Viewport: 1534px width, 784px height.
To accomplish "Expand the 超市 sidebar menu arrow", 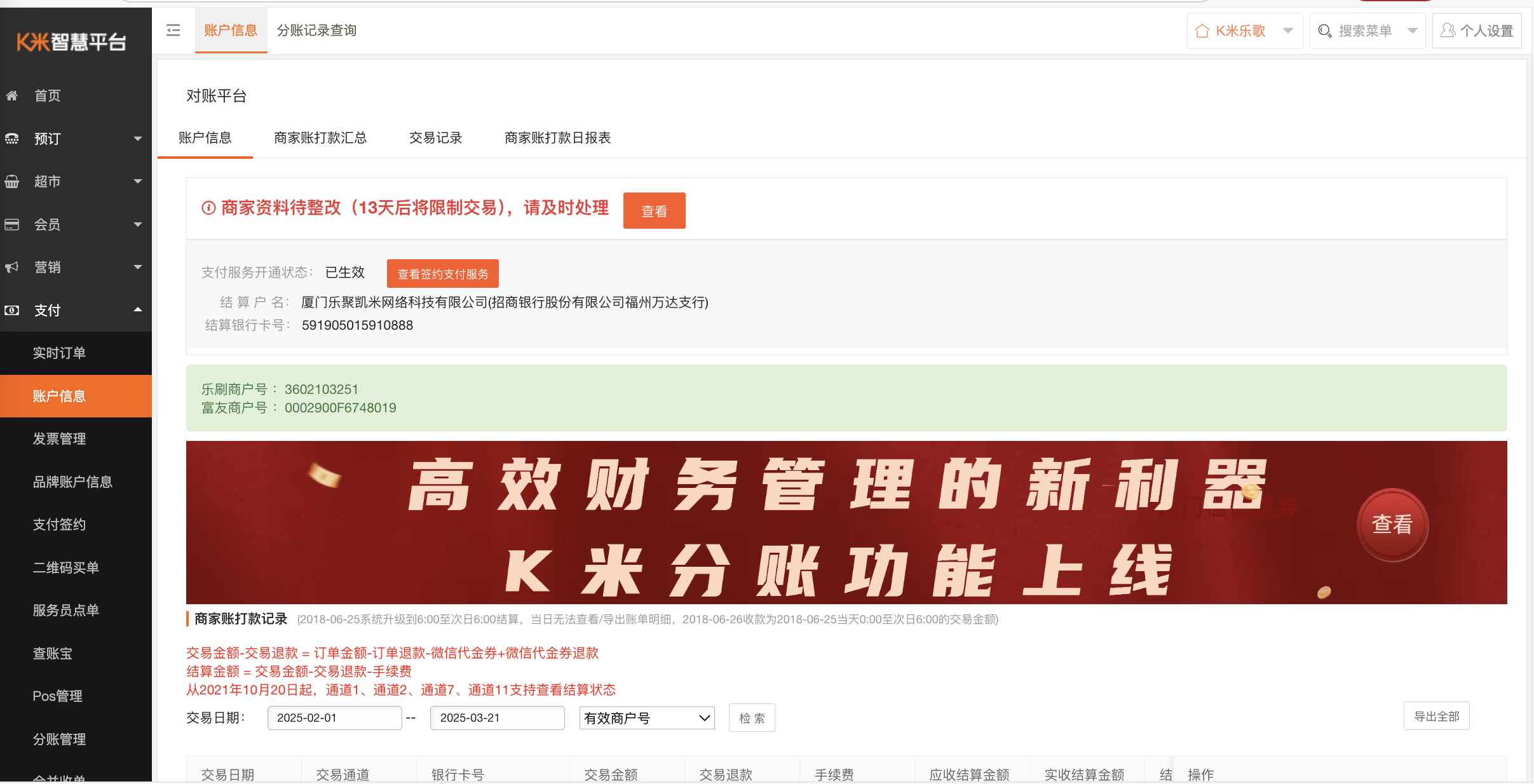I will [x=138, y=182].
